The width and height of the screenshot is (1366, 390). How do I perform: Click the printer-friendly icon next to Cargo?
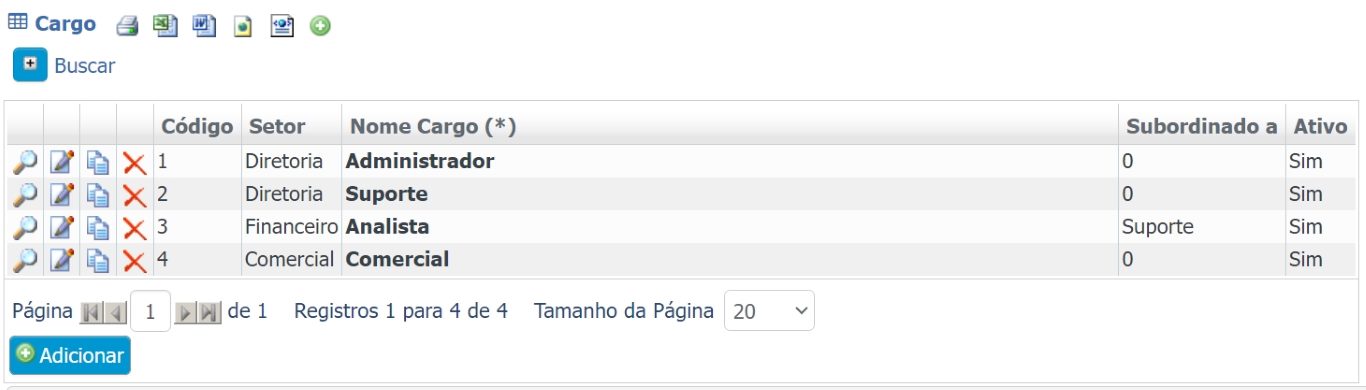click(126, 26)
